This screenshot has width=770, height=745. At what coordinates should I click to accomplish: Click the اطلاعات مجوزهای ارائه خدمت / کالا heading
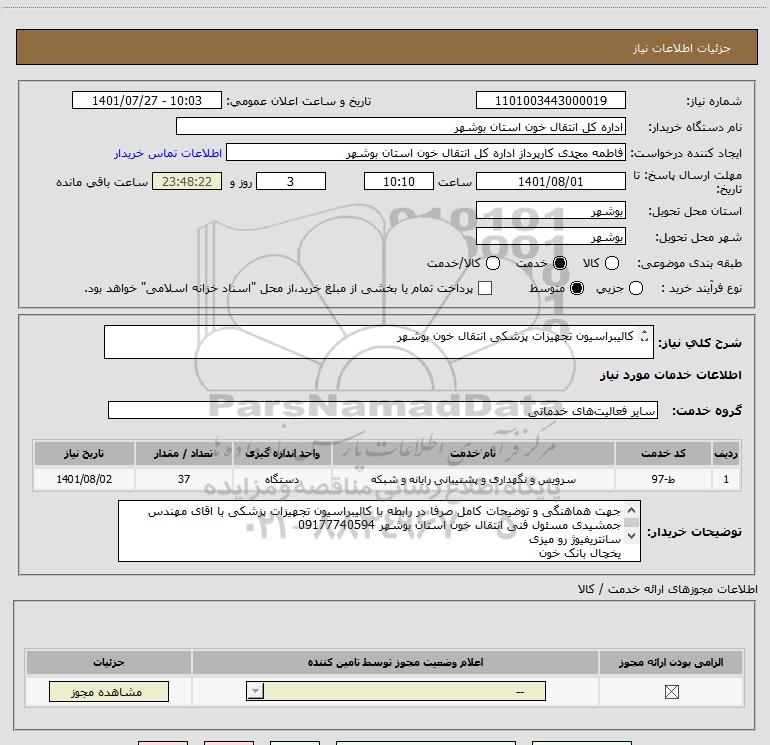pyautogui.click(x=668, y=589)
